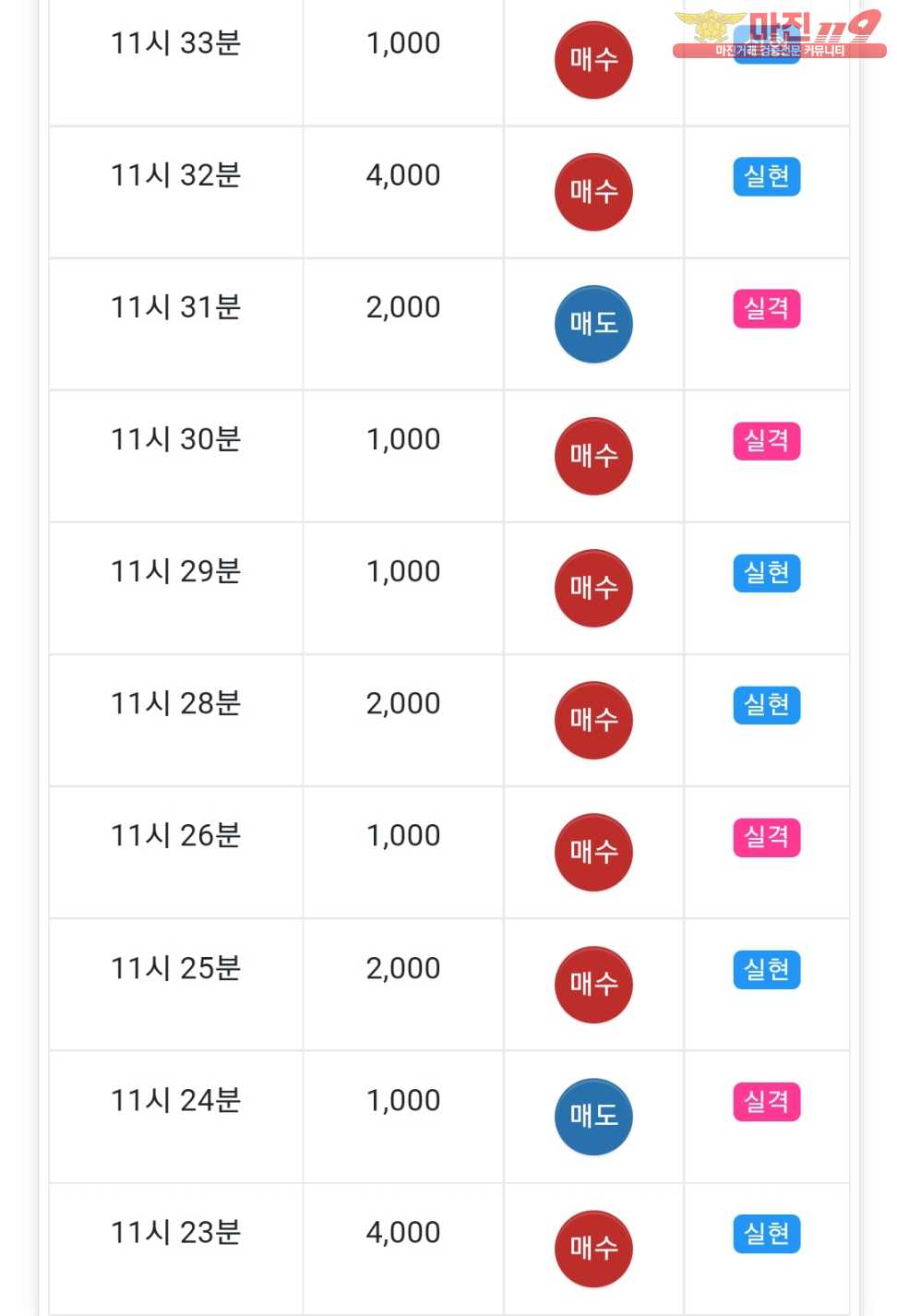Click the 매수 circle in the 11시 28분 row

(x=593, y=720)
